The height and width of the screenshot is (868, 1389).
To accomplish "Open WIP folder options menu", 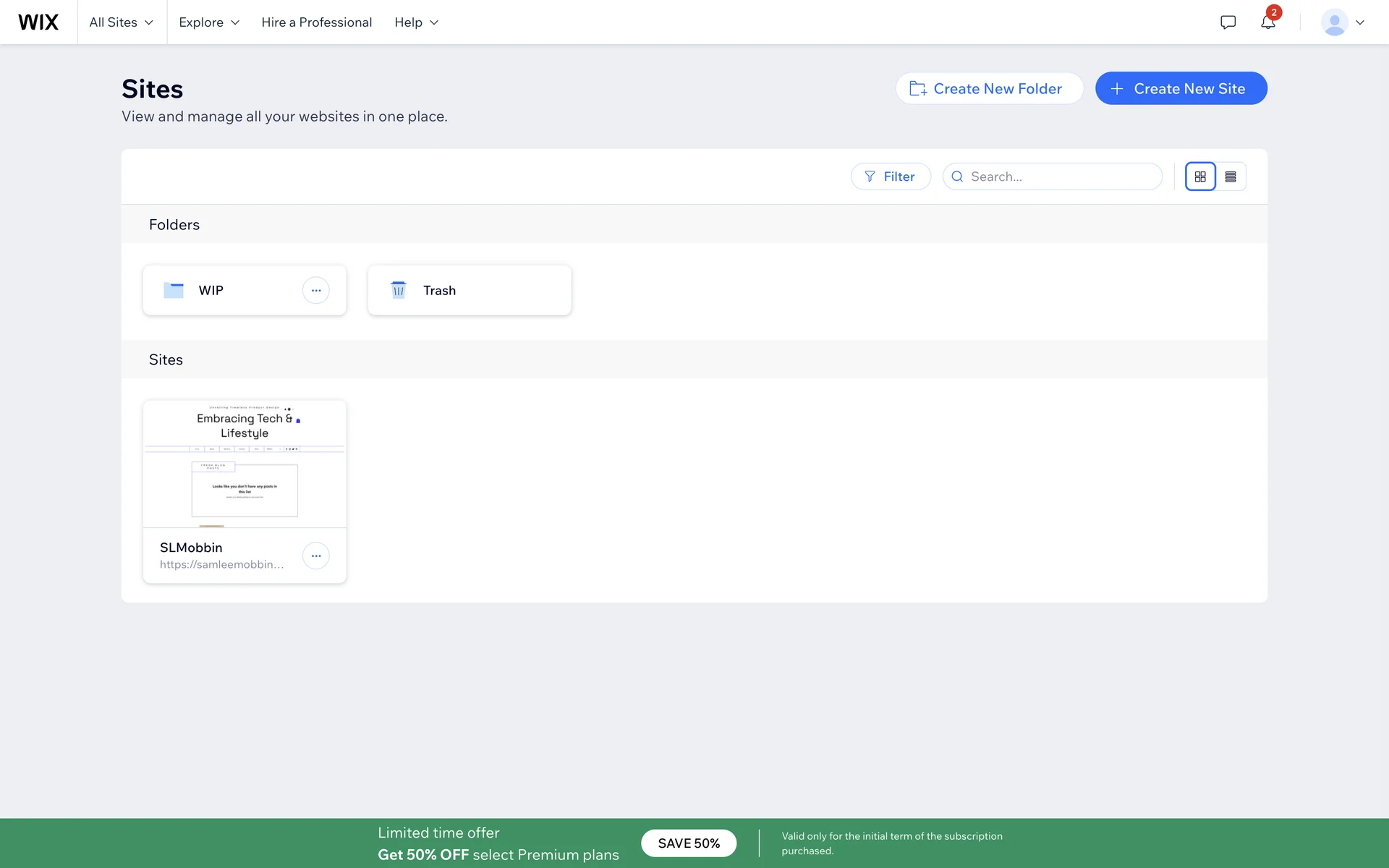I will (x=315, y=290).
